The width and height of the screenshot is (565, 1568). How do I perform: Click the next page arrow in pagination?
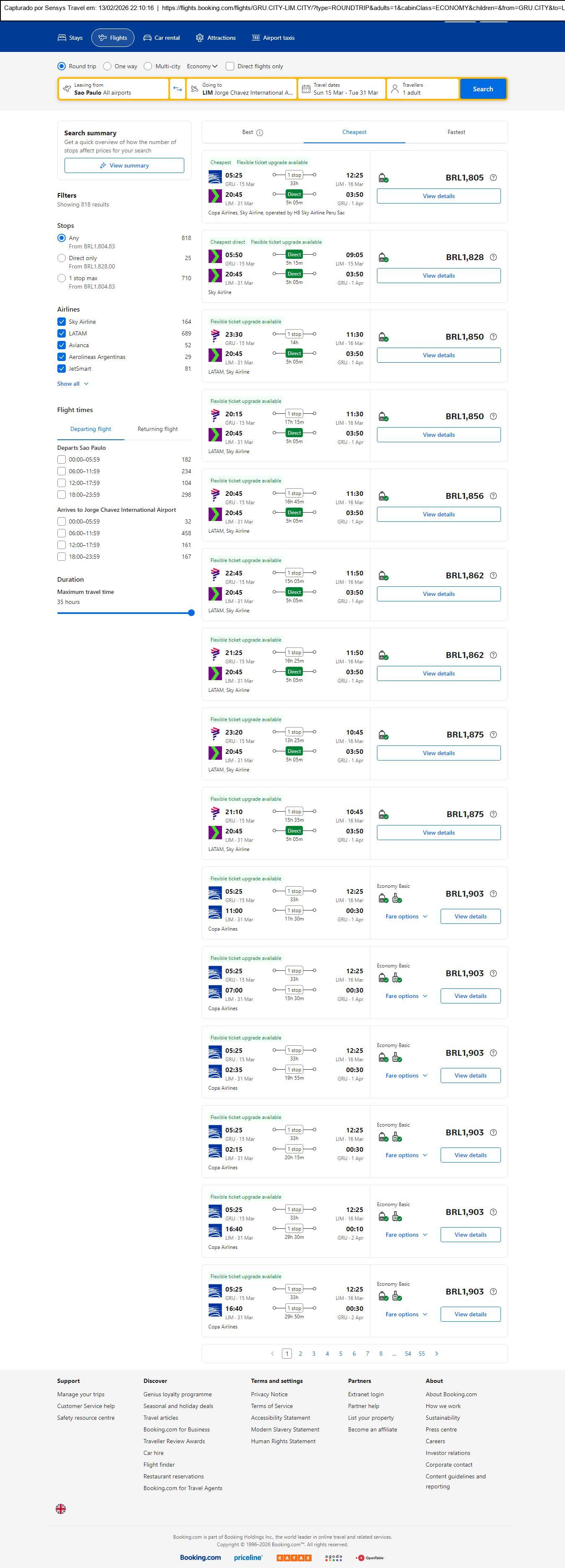coord(436,1353)
